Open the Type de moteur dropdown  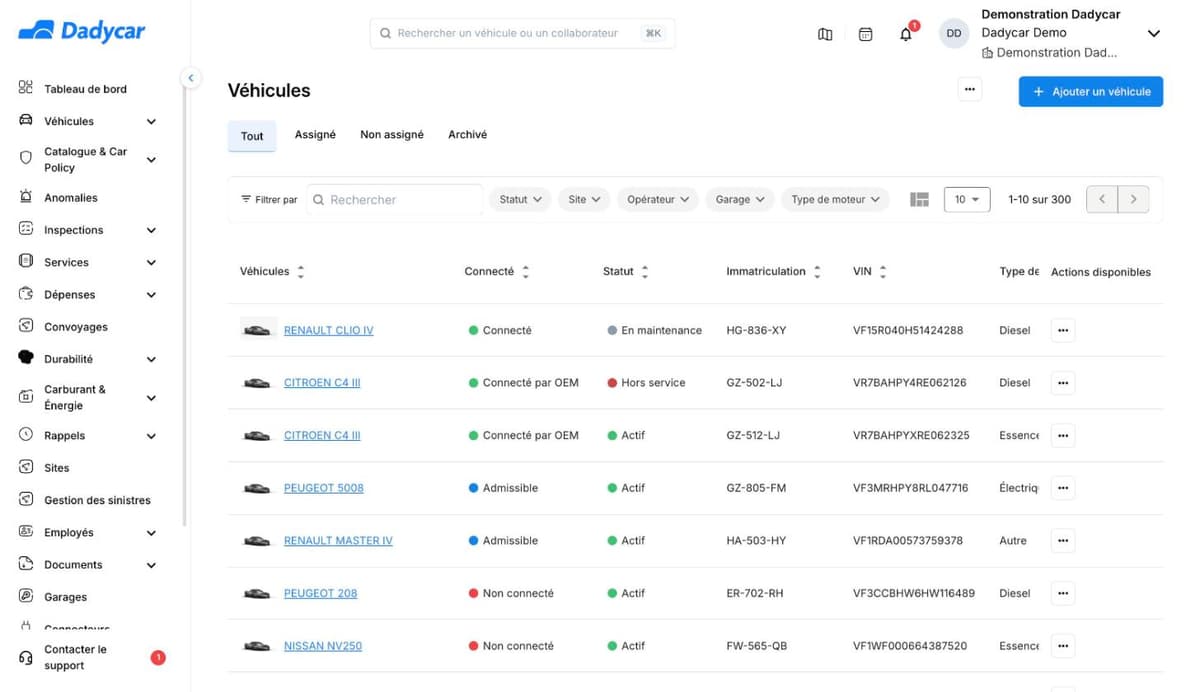(x=835, y=199)
